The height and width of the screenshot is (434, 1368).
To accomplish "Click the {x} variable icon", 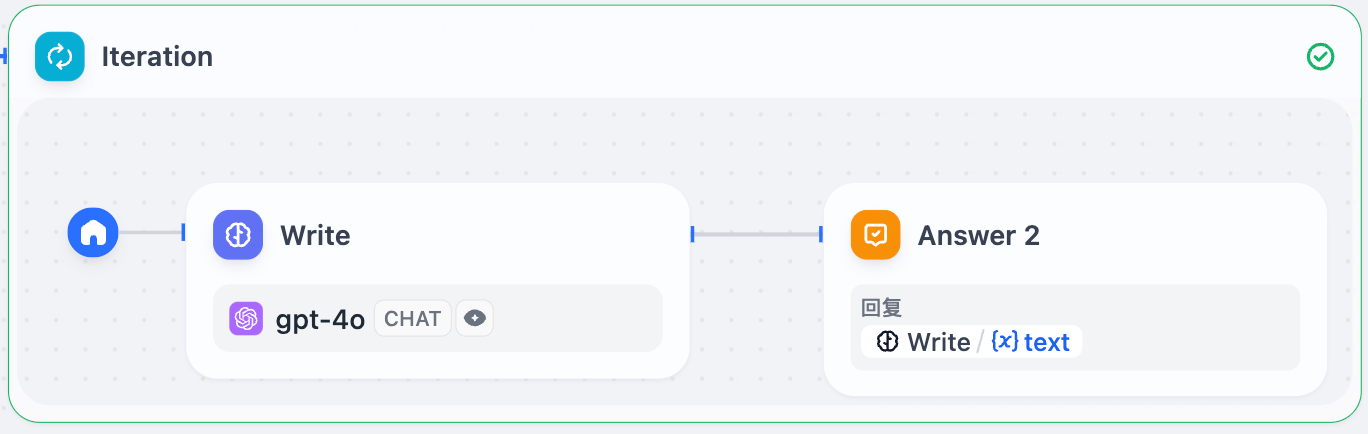I will [x=1004, y=342].
